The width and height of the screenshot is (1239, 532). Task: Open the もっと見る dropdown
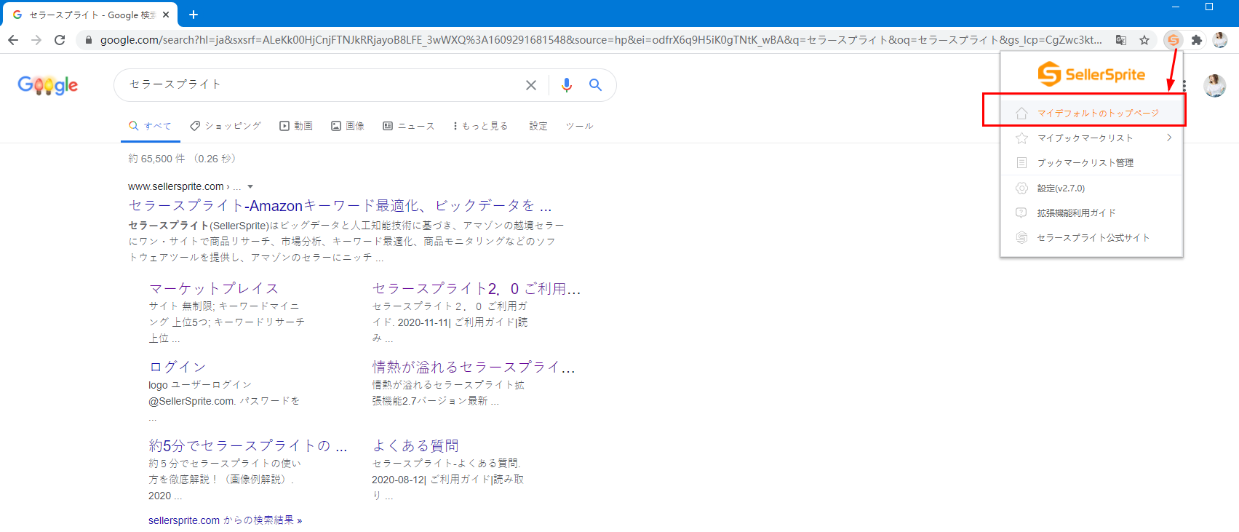[481, 126]
